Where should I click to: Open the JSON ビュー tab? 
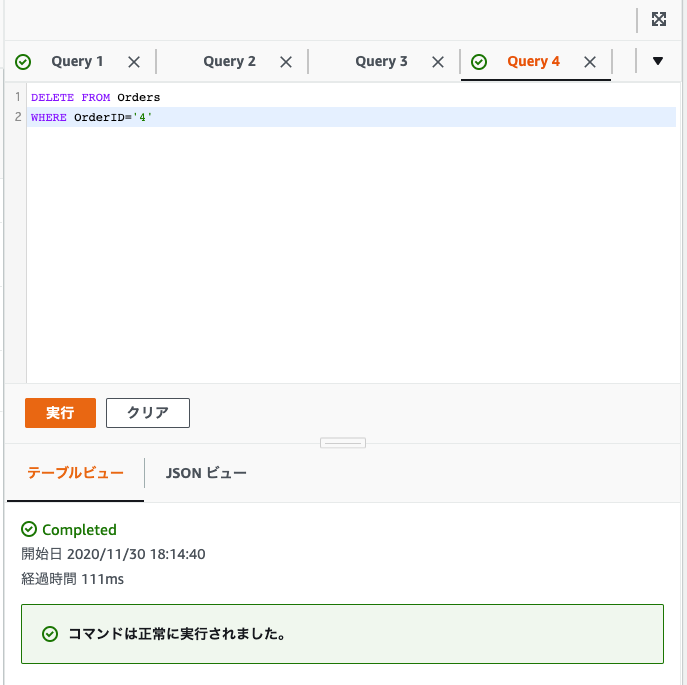pos(206,473)
